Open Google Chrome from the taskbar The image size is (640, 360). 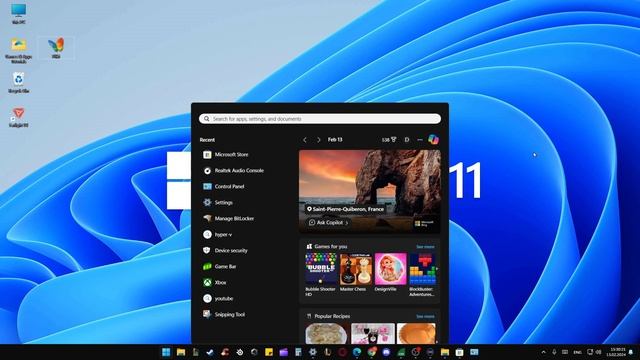tap(371, 352)
